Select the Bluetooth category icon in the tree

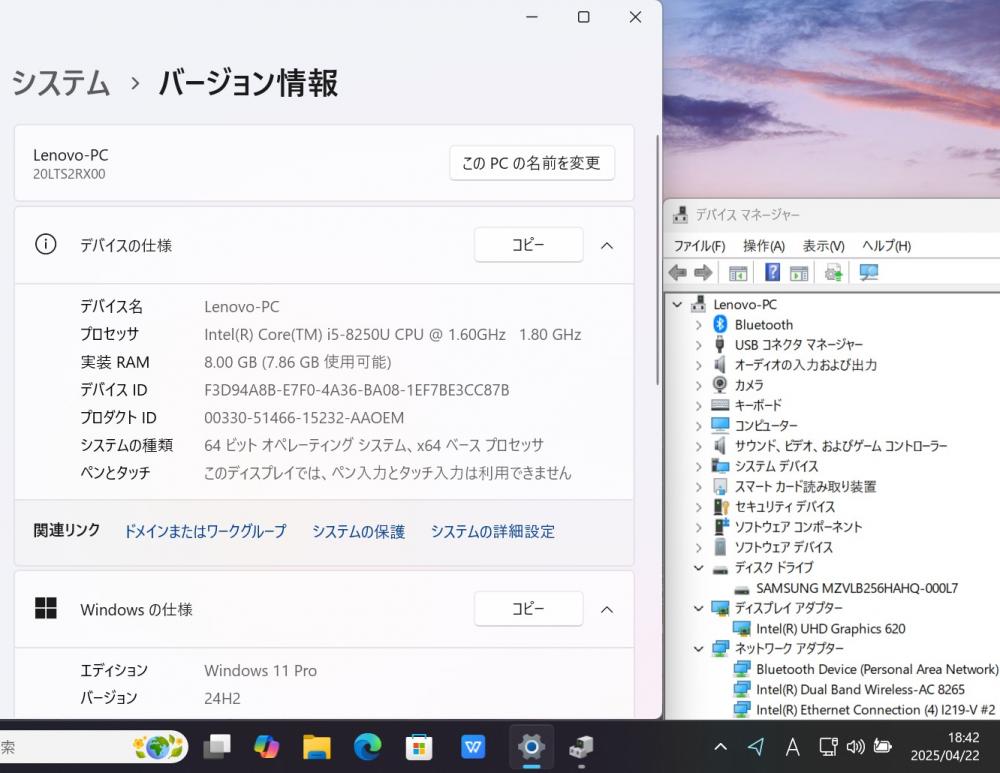point(720,324)
